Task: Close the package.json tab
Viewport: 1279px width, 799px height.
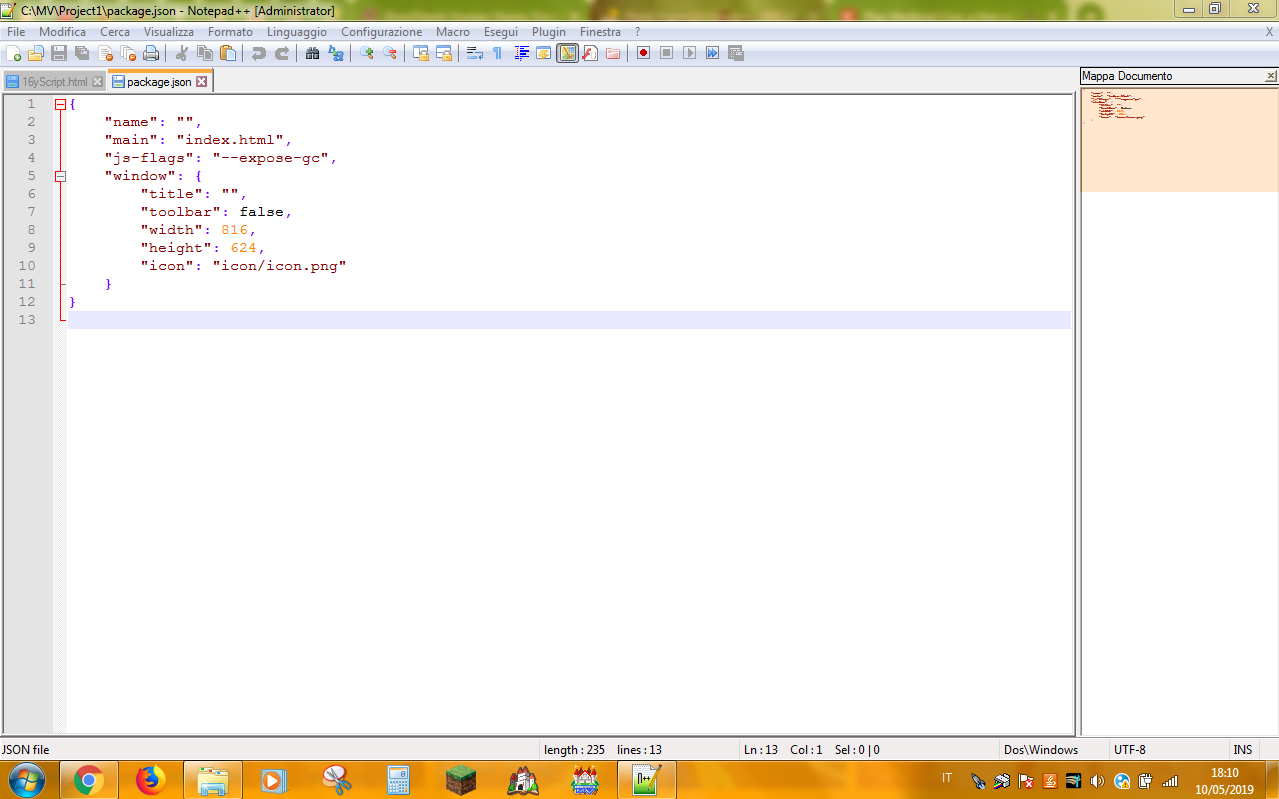Action: click(201, 82)
